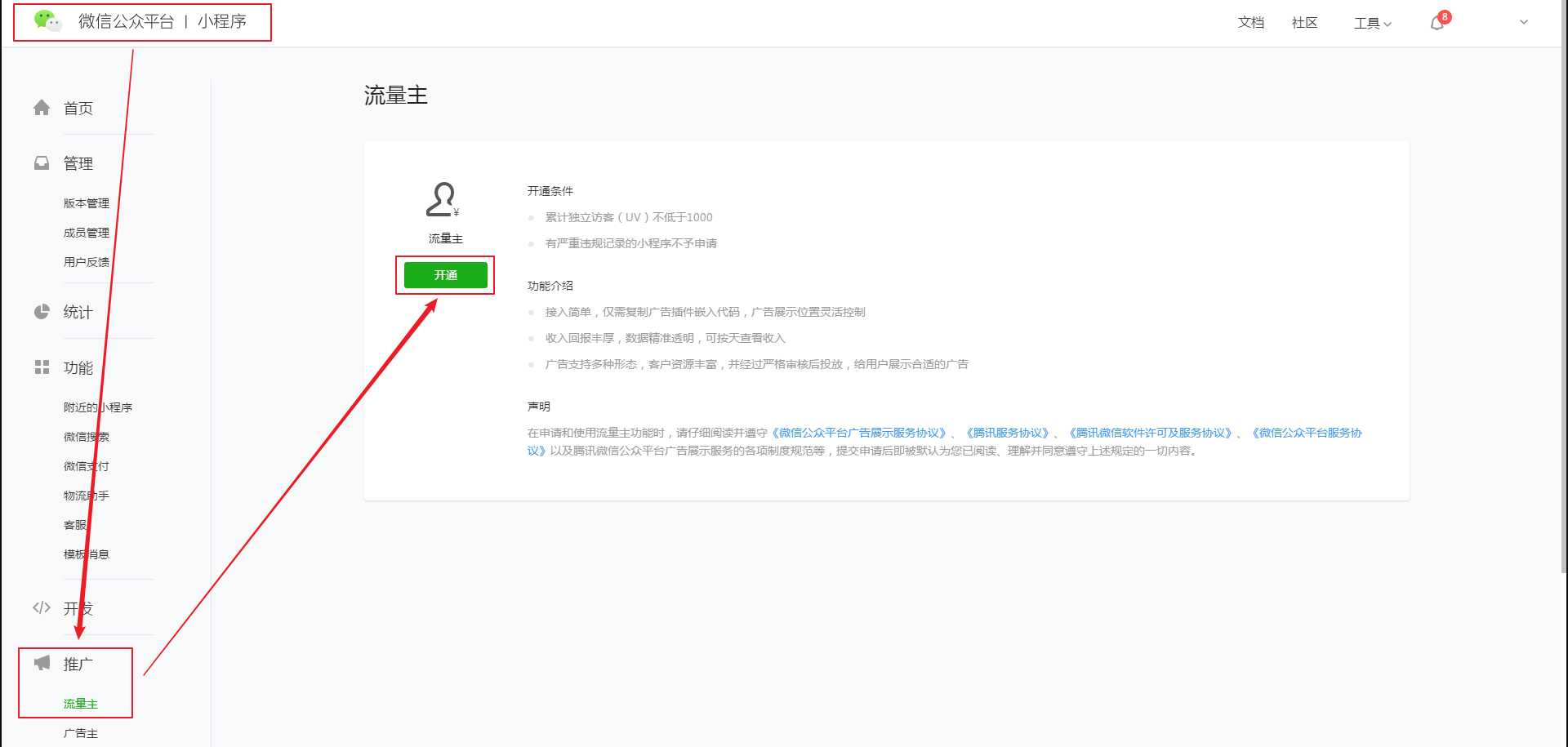Viewport: 1568px width, 747px height.
Task: Open 《微信公众平台广告展示服务协议》 link
Action: coord(859,433)
